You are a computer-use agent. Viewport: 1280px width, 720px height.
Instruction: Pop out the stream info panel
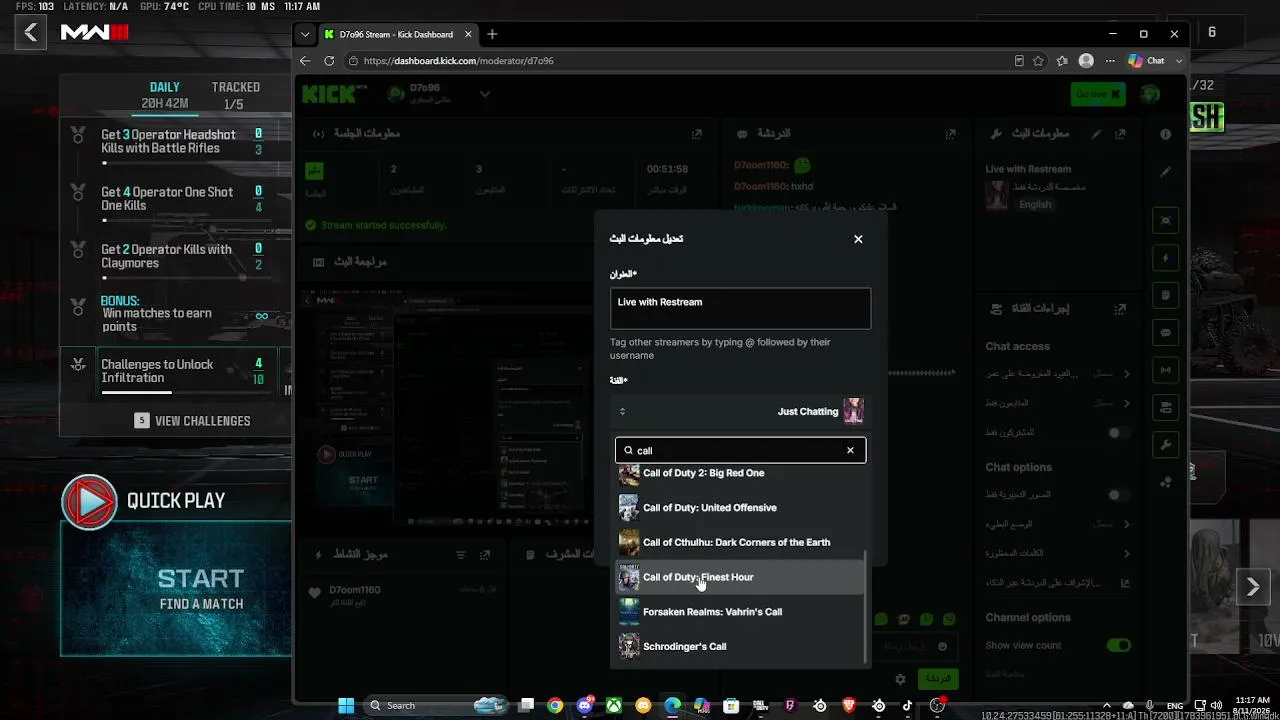click(x=1121, y=134)
